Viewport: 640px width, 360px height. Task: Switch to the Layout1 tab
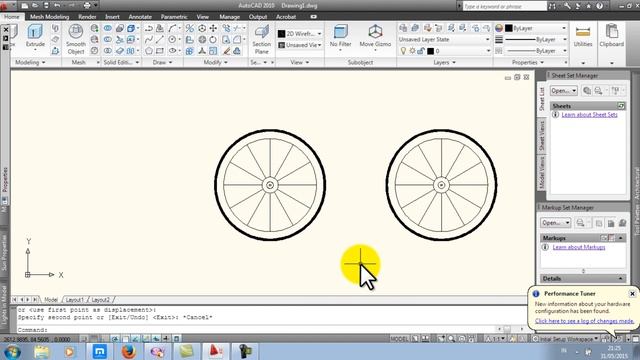75,300
